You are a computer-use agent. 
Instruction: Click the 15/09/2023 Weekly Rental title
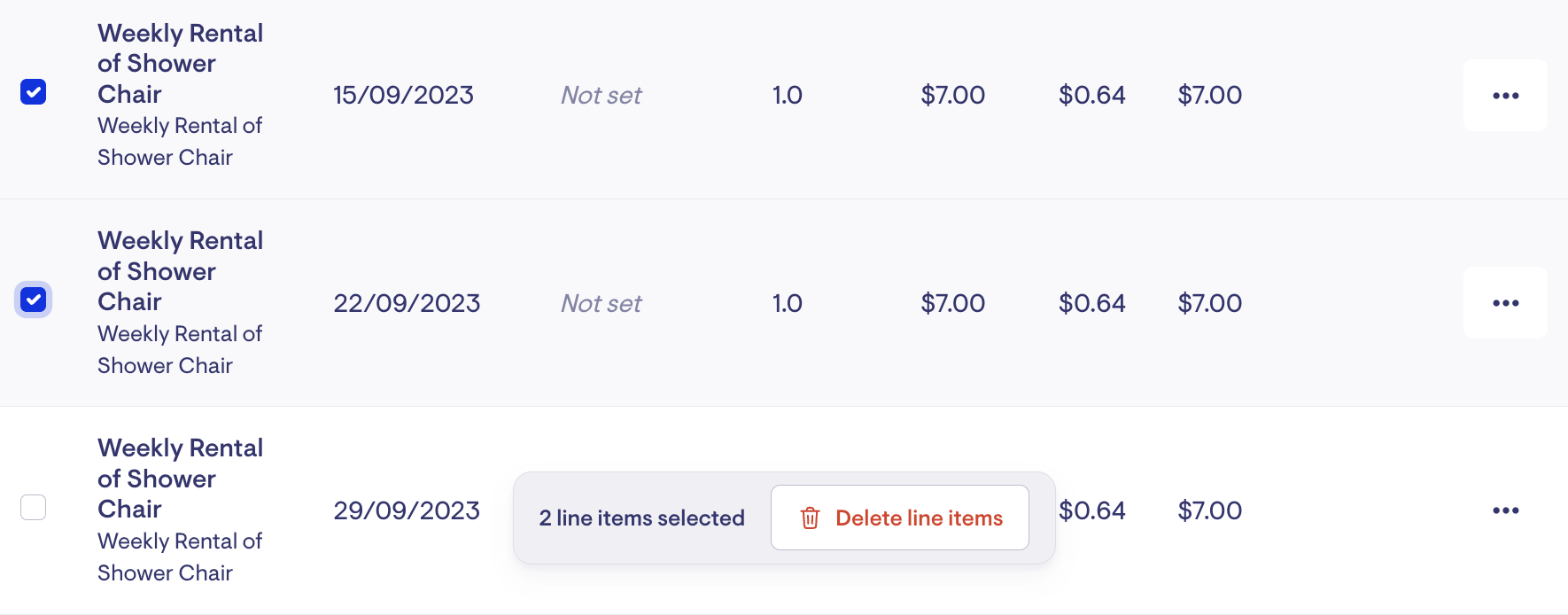[180, 64]
